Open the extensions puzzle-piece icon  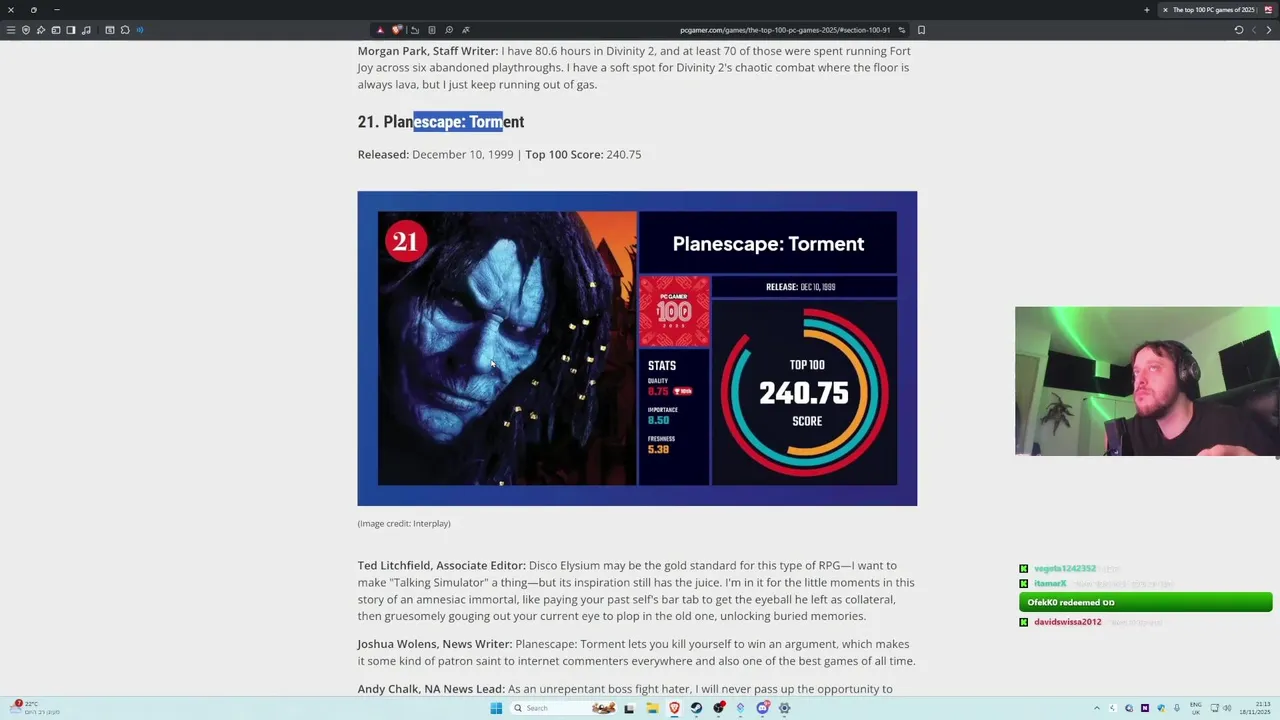125,30
